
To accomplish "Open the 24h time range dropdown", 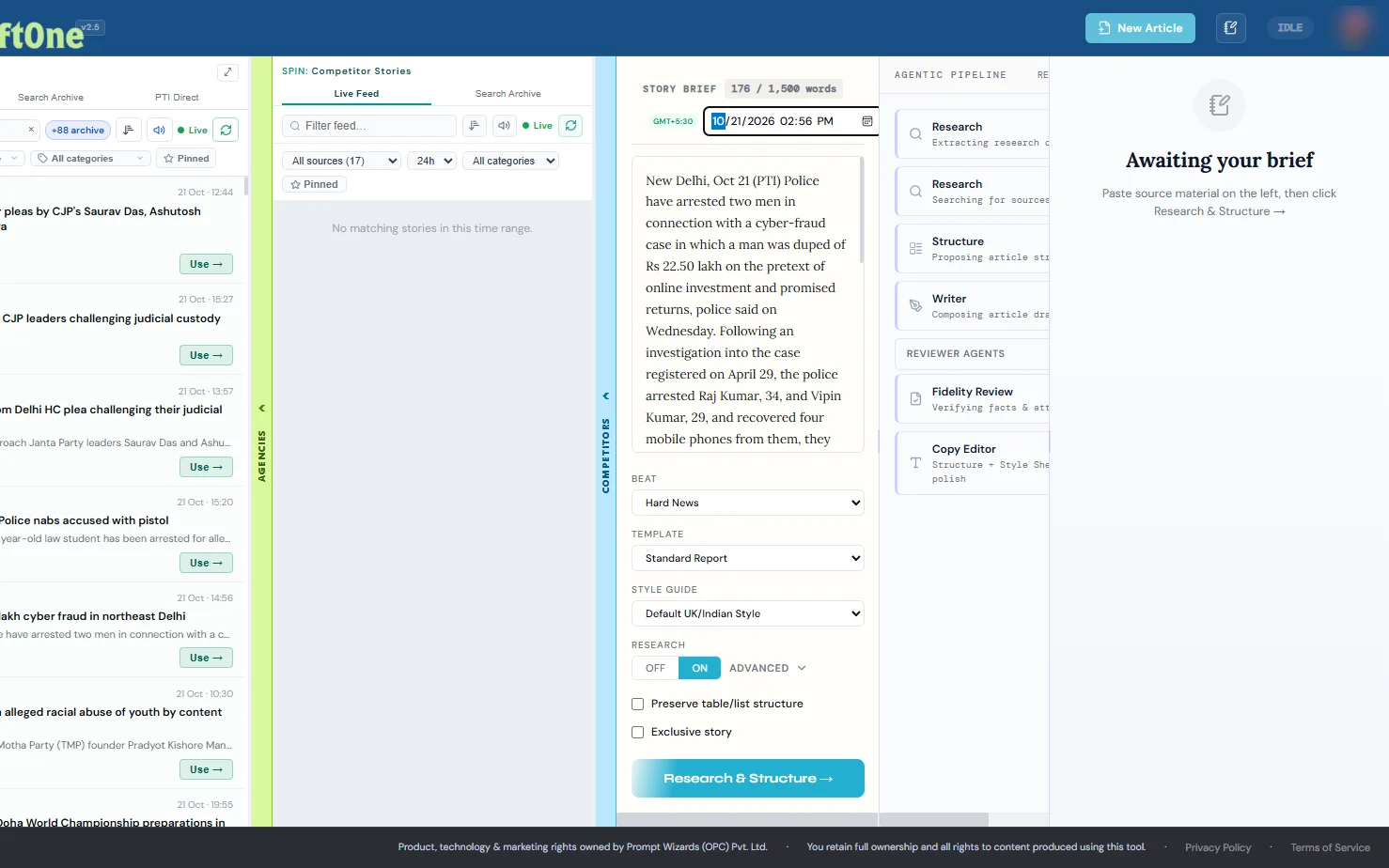I will point(432,161).
